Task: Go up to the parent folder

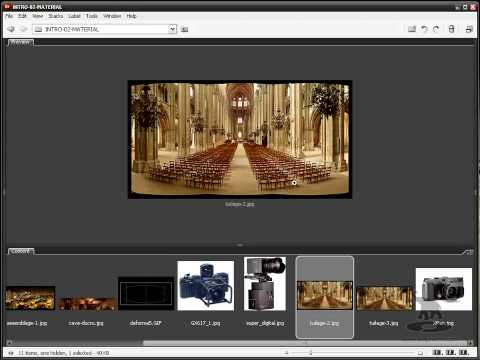Action: 184,29
